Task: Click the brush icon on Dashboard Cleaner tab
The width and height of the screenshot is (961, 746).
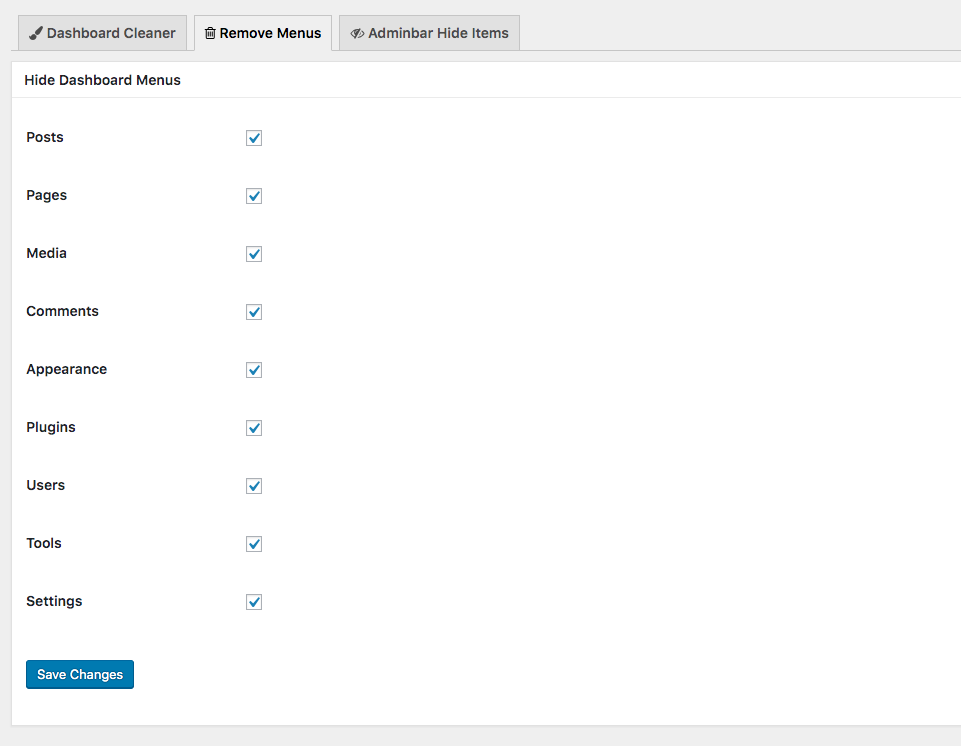Action: coord(36,33)
